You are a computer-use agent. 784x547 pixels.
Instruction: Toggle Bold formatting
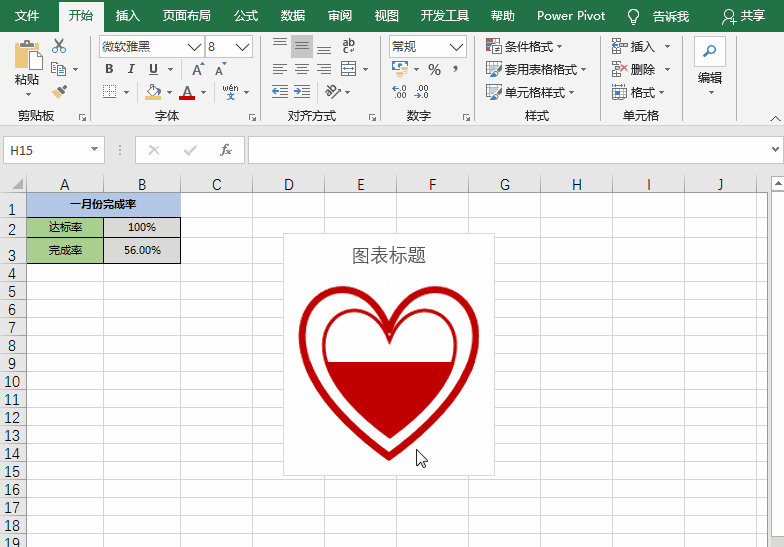[x=109, y=69]
